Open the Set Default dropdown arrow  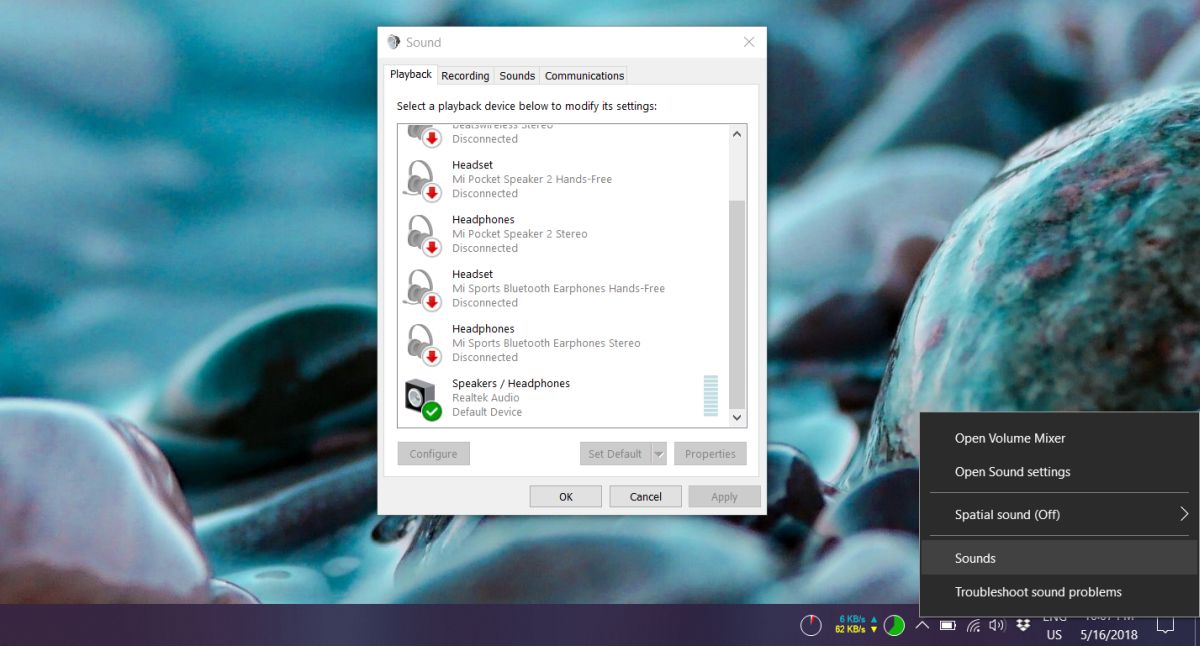point(659,454)
